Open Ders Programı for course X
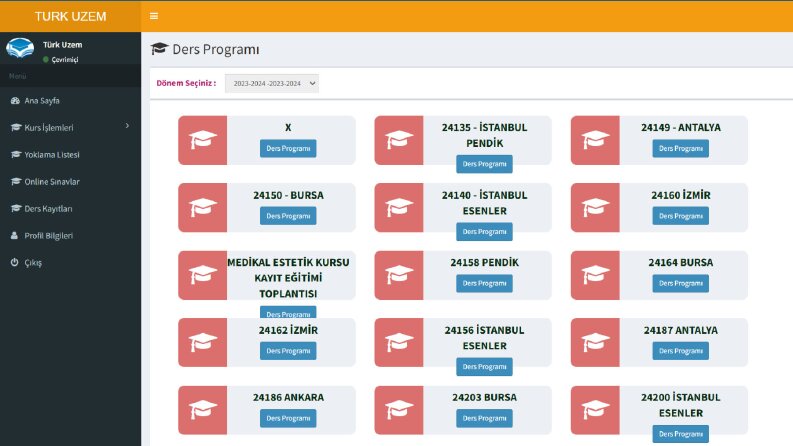 point(288,148)
